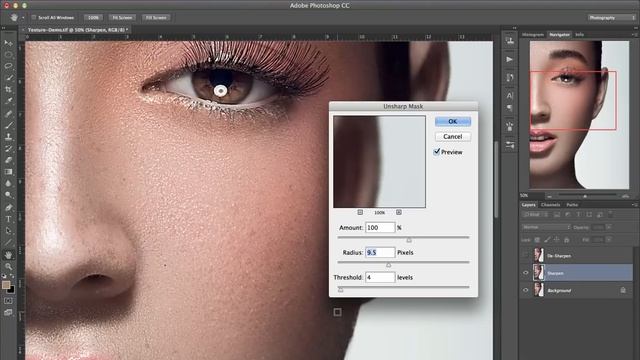Open the Fill slider arrow
This screenshot has width=640, height=360.
click(609, 240)
